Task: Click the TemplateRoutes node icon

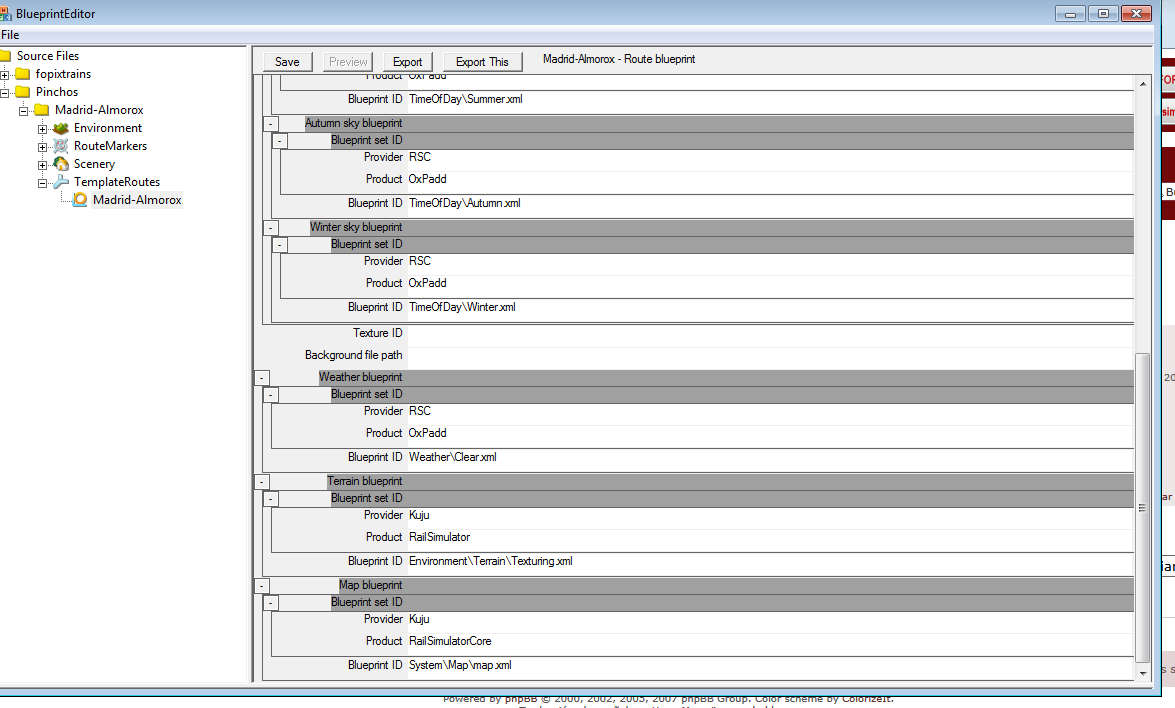Action: coord(61,182)
